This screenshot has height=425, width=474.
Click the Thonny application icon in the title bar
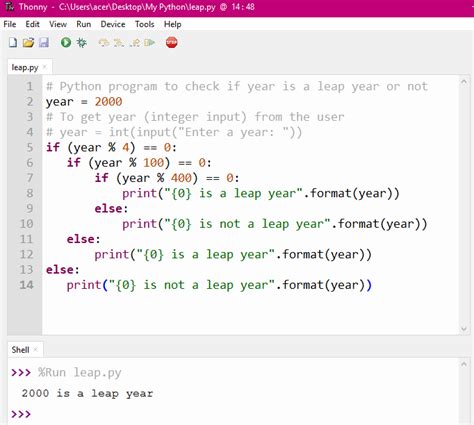[9, 7]
